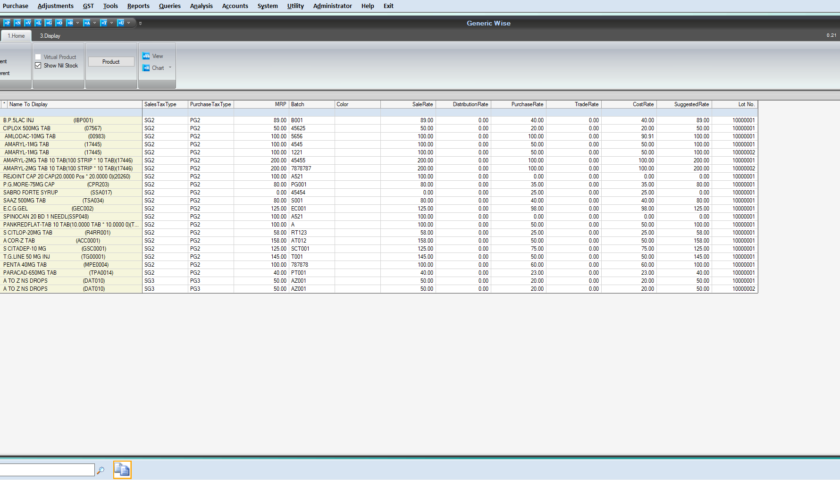Screen dimensions: 840x480
Task: Open the Adjustments menu
Action: [x=56, y=6]
